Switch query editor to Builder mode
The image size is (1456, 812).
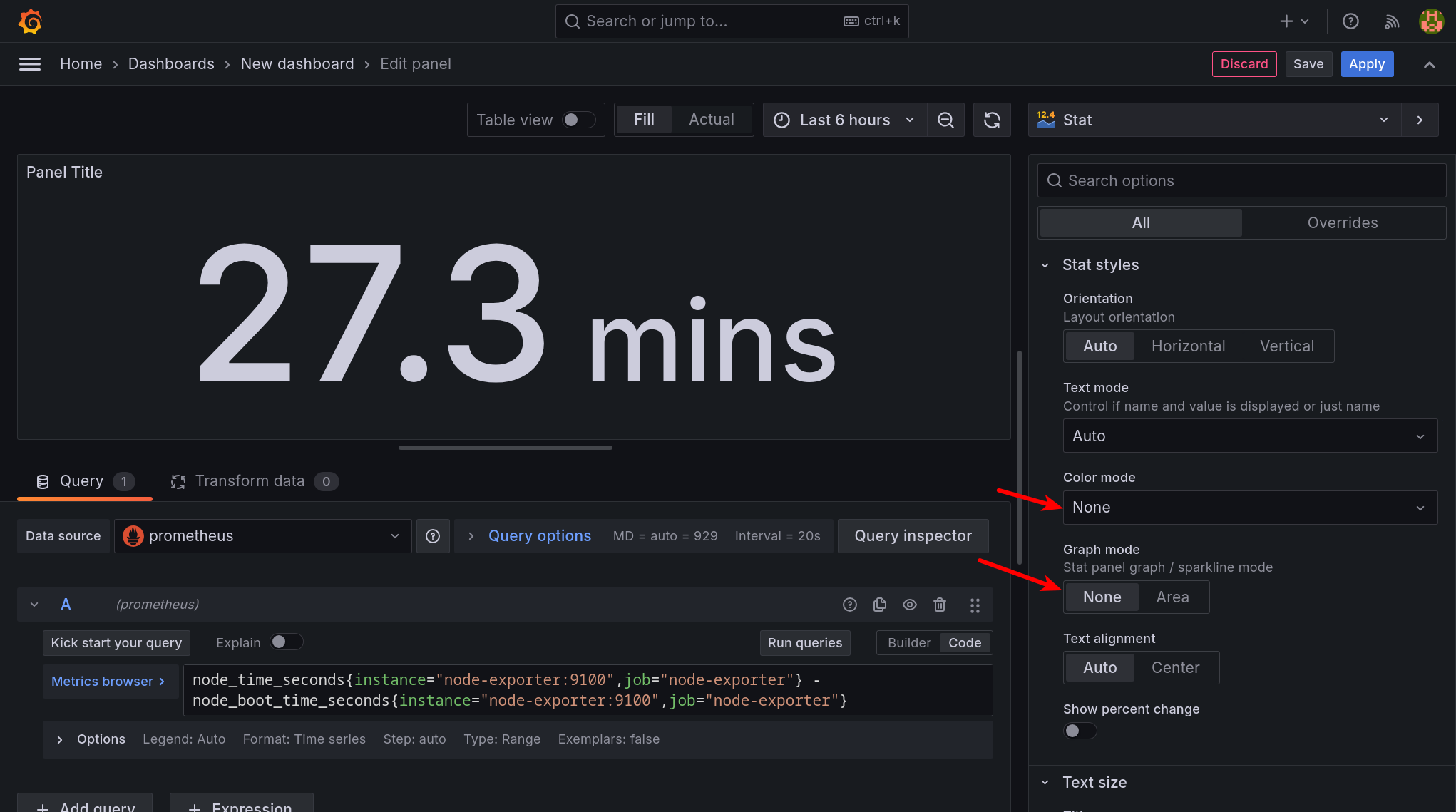(909, 643)
